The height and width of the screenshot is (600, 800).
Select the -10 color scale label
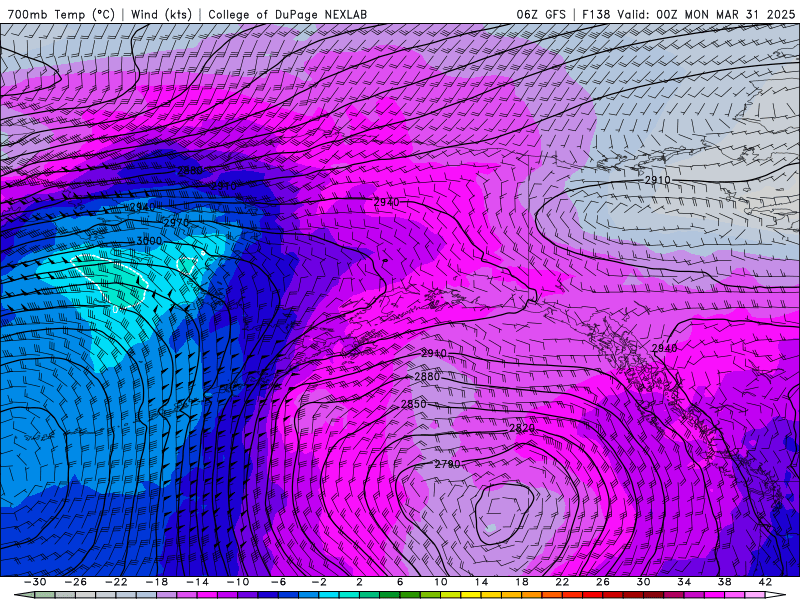click(237, 582)
